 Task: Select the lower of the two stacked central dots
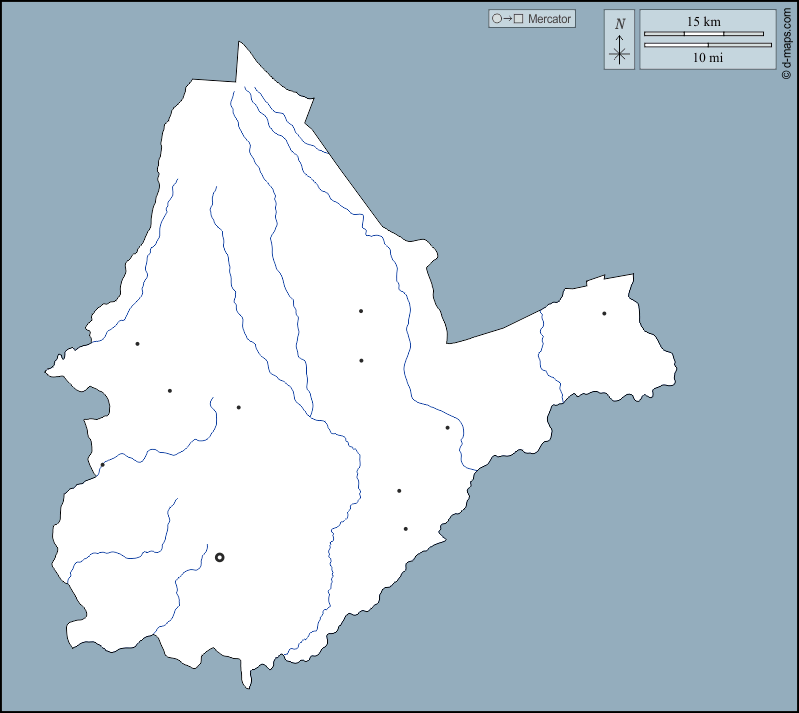click(361, 360)
